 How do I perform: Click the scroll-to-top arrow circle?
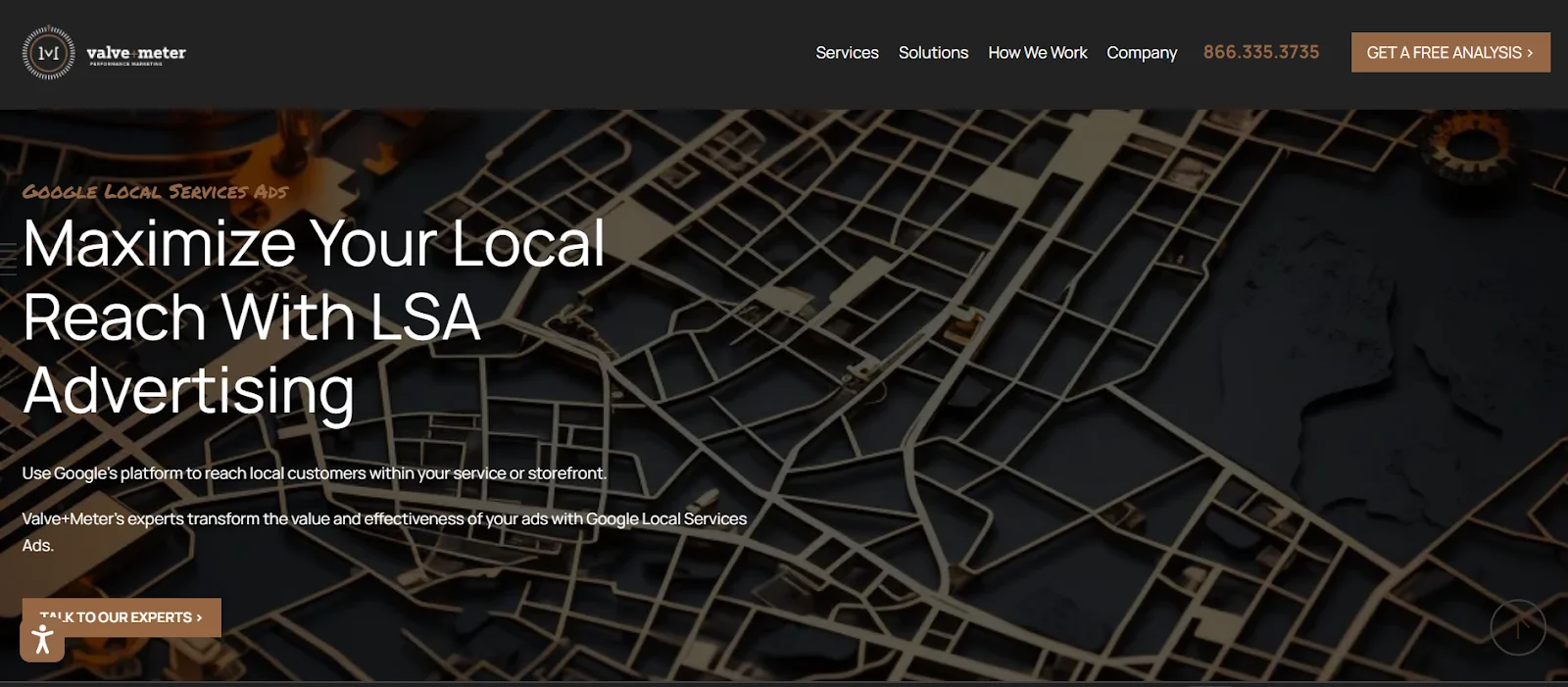coord(1518,627)
